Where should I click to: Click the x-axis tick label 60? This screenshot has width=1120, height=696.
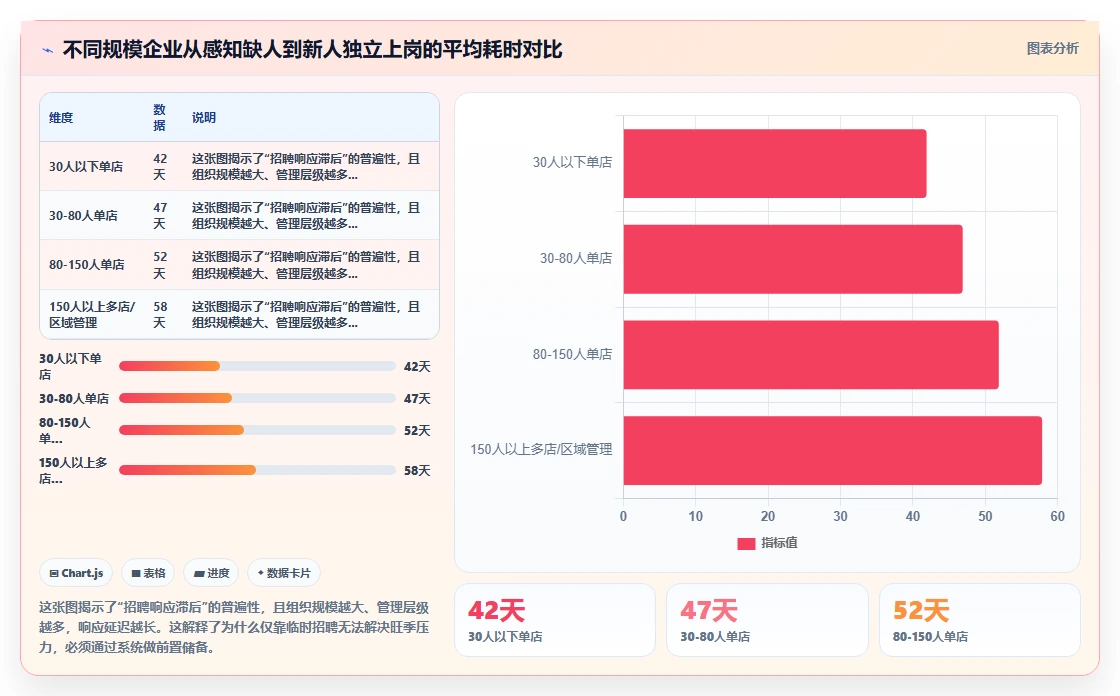click(x=1057, y=517)
